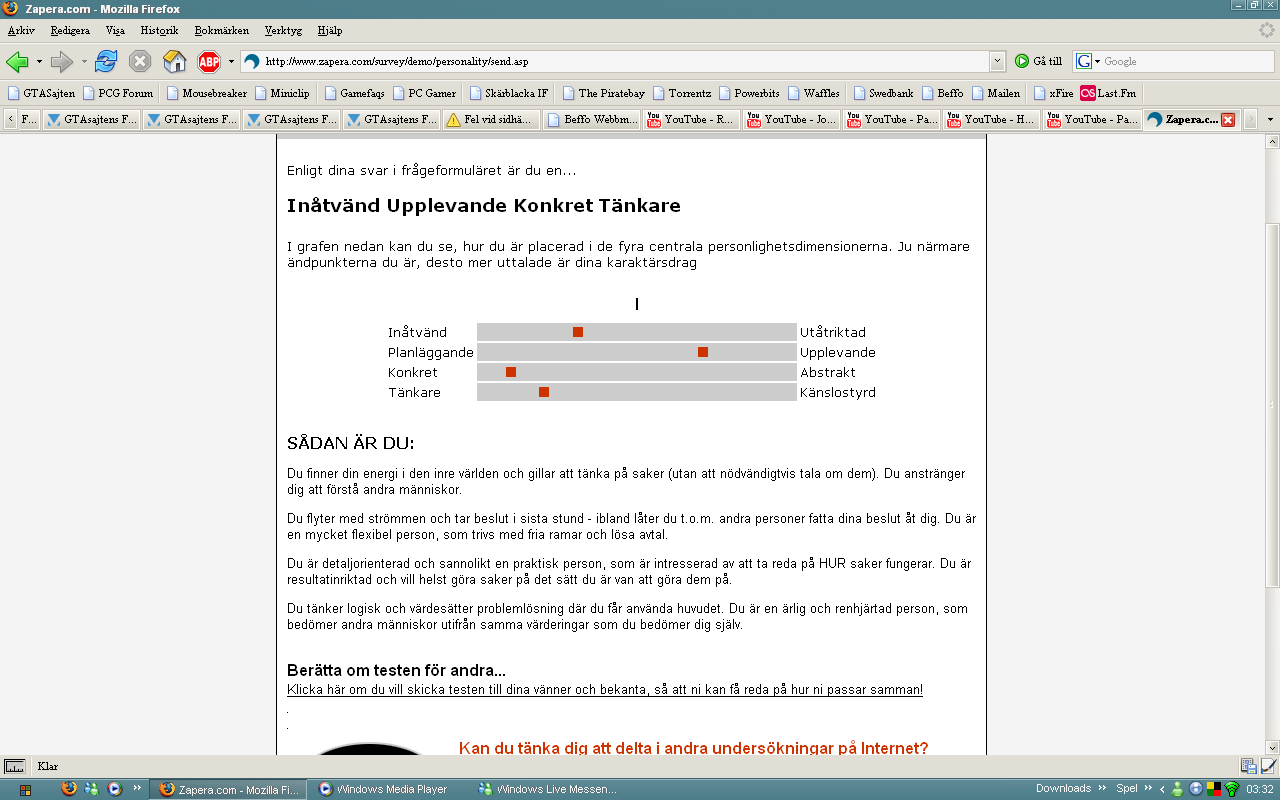Close the Zapera.c... tab with red X
The width and height of the screenshot is (1280, 800).
(1228, 120)
